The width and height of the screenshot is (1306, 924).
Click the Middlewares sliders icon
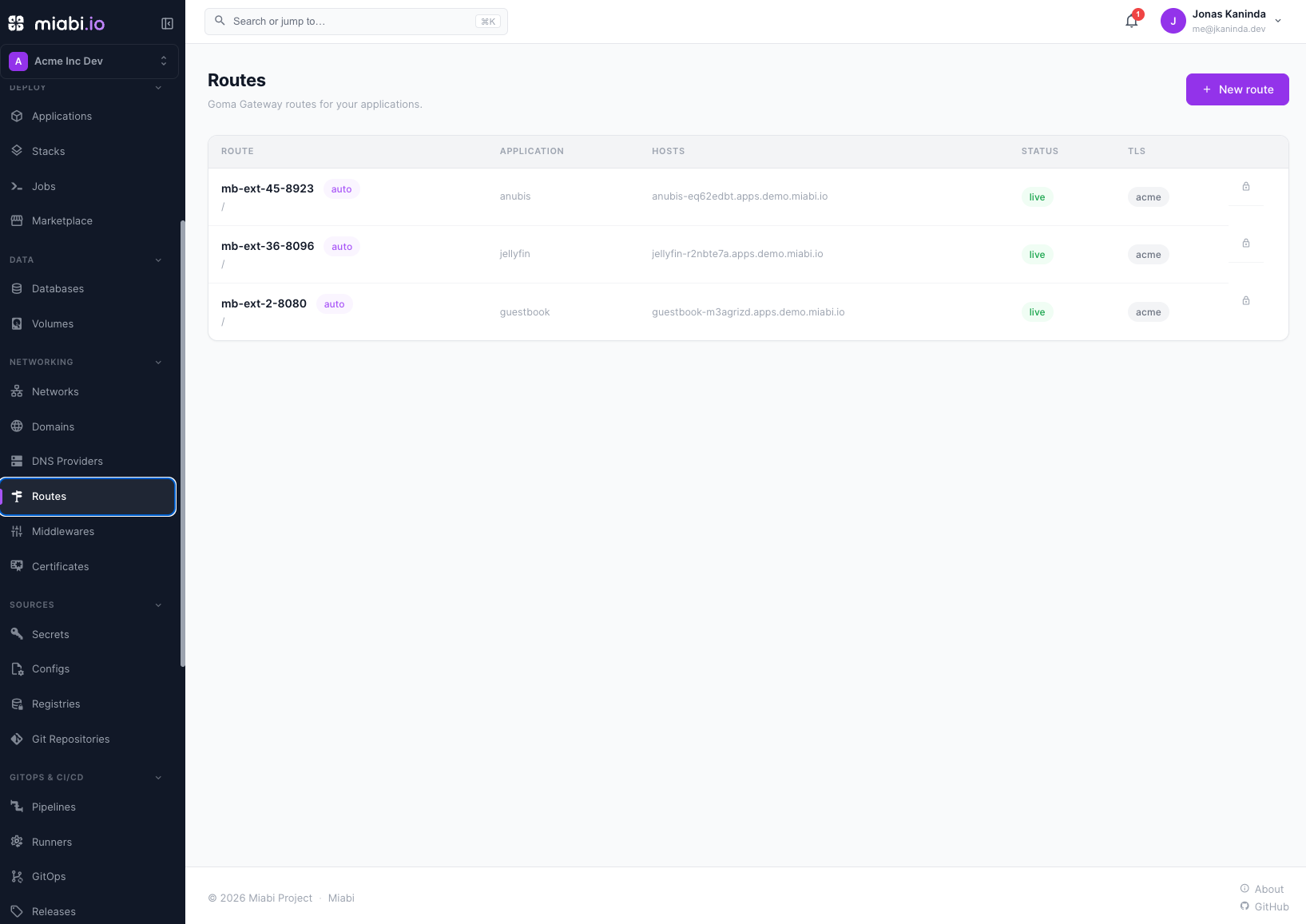click(x=17, y=531)
